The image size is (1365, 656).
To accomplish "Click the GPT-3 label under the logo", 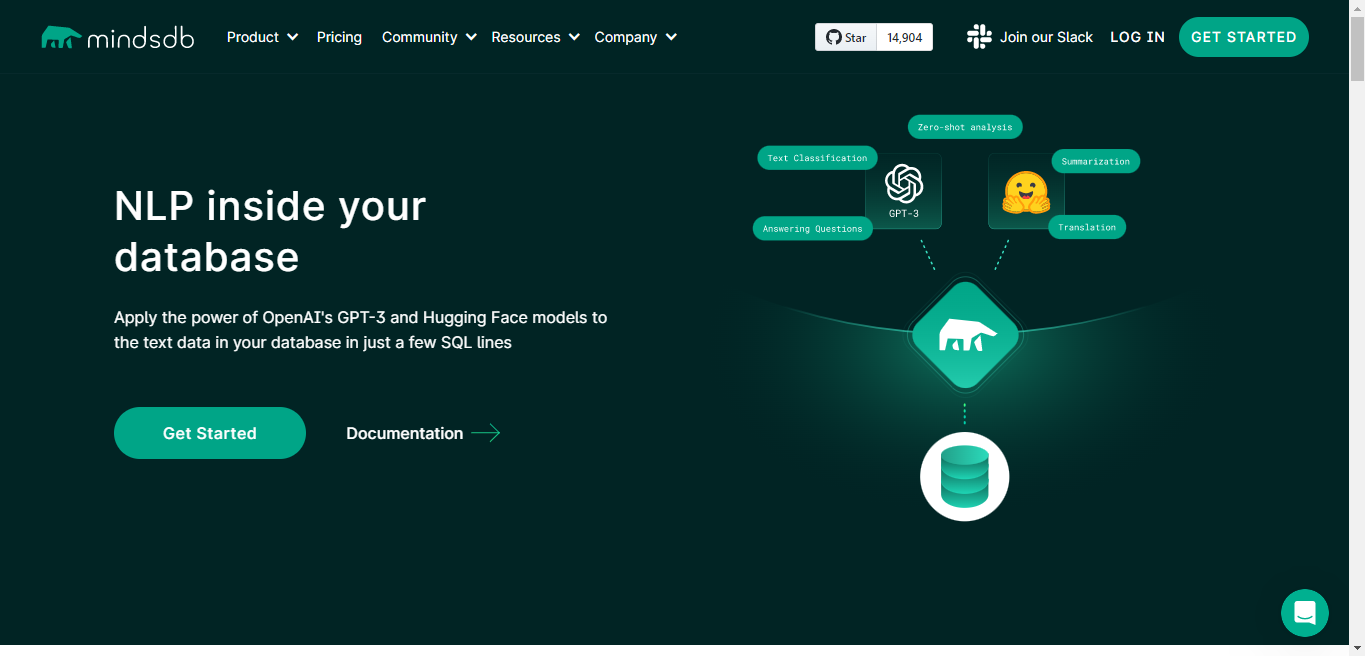I will point(904,214).
